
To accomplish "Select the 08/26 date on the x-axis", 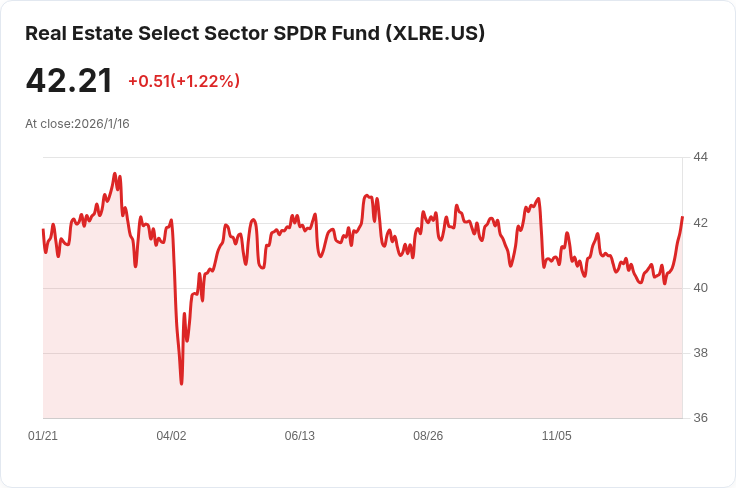I will click(428, 436).
